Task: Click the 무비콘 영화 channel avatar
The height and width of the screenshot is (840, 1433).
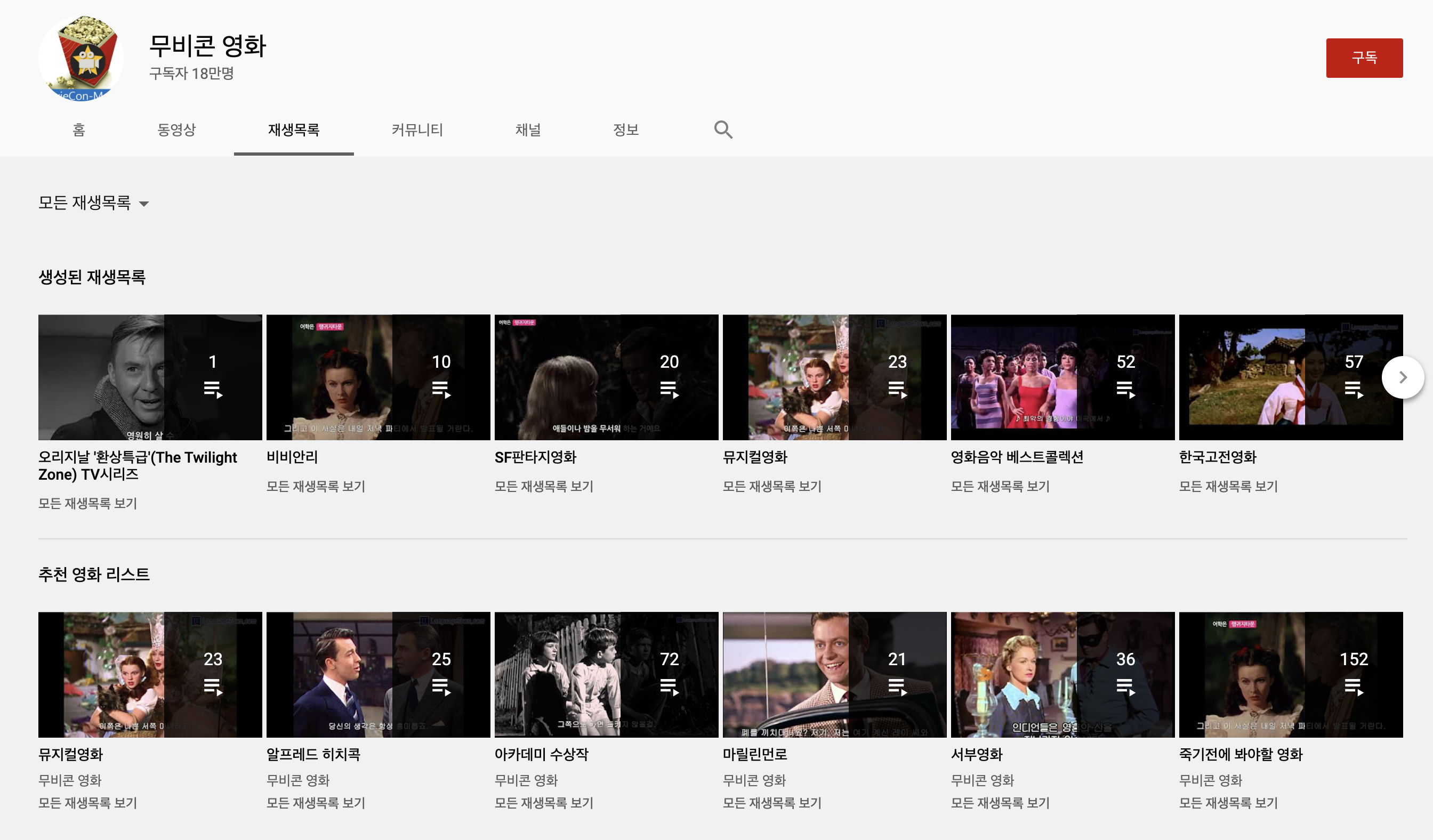Action: point(80,59)
